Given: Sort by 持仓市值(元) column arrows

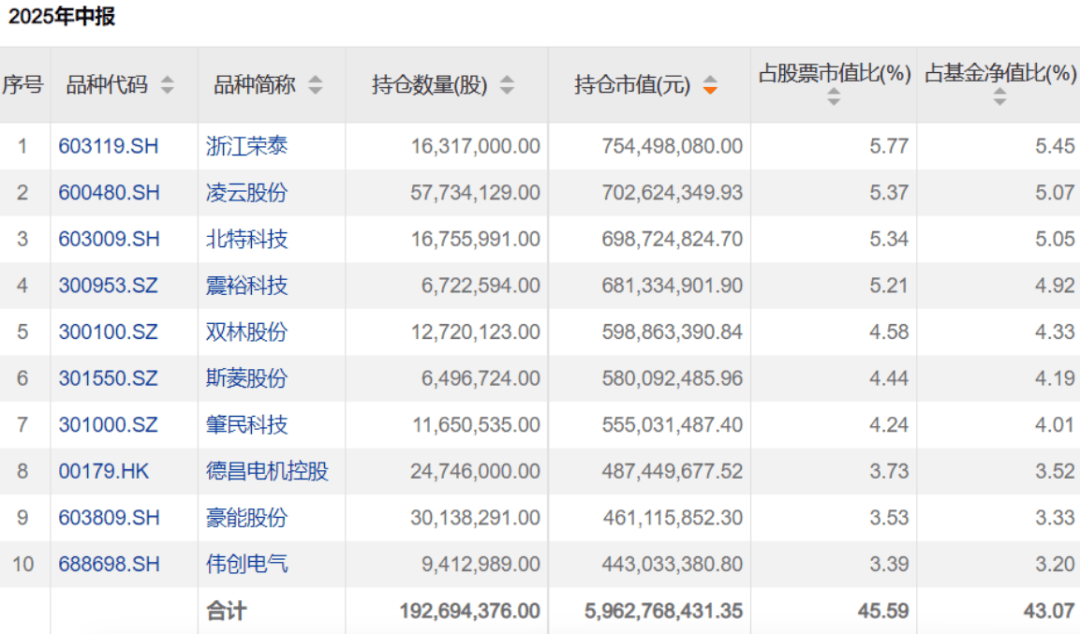Looking at the screenshot, I should 710,86.
